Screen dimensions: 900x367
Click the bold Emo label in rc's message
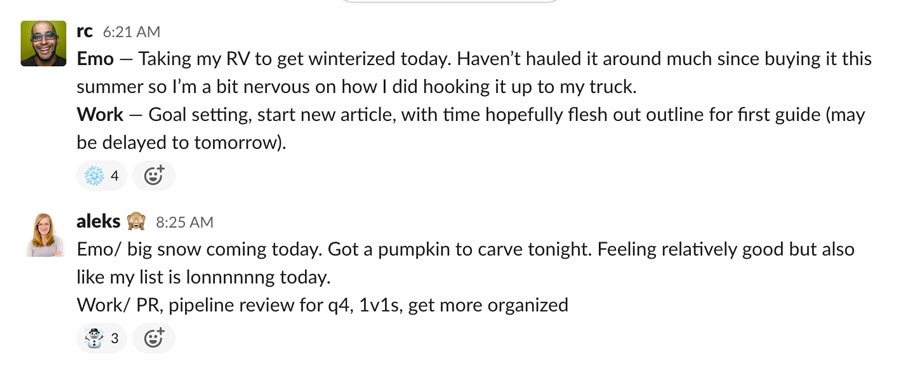pyautogui.click(x=95, y=59)
